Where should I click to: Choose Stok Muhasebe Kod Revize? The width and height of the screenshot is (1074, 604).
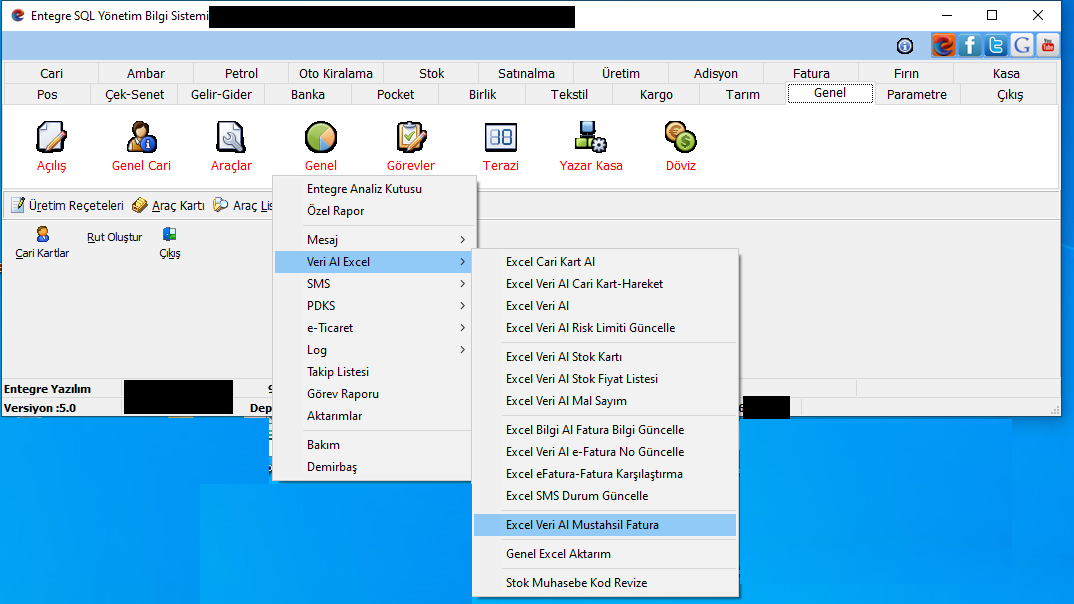tap(605, 583)
